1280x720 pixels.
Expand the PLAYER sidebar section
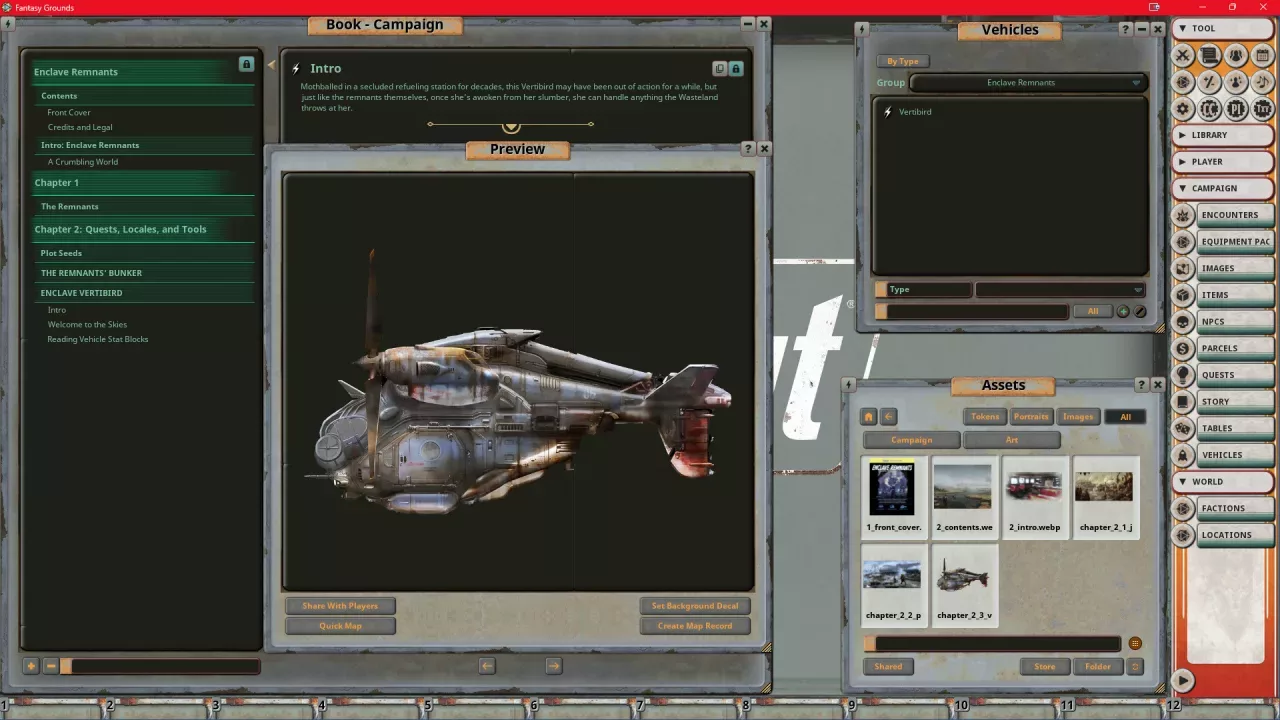[1222, 161]
